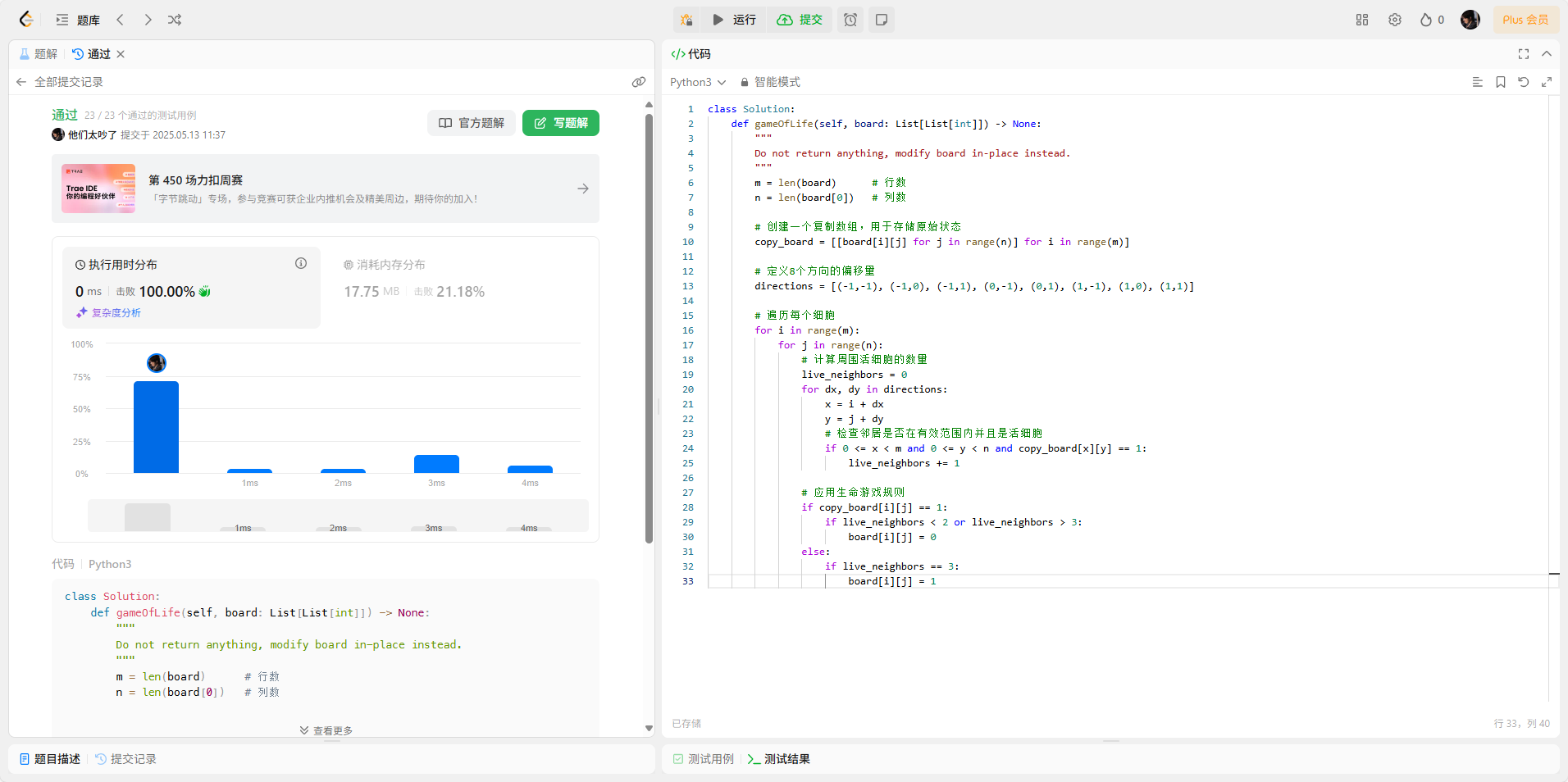Open 官方题解 button

472,123
